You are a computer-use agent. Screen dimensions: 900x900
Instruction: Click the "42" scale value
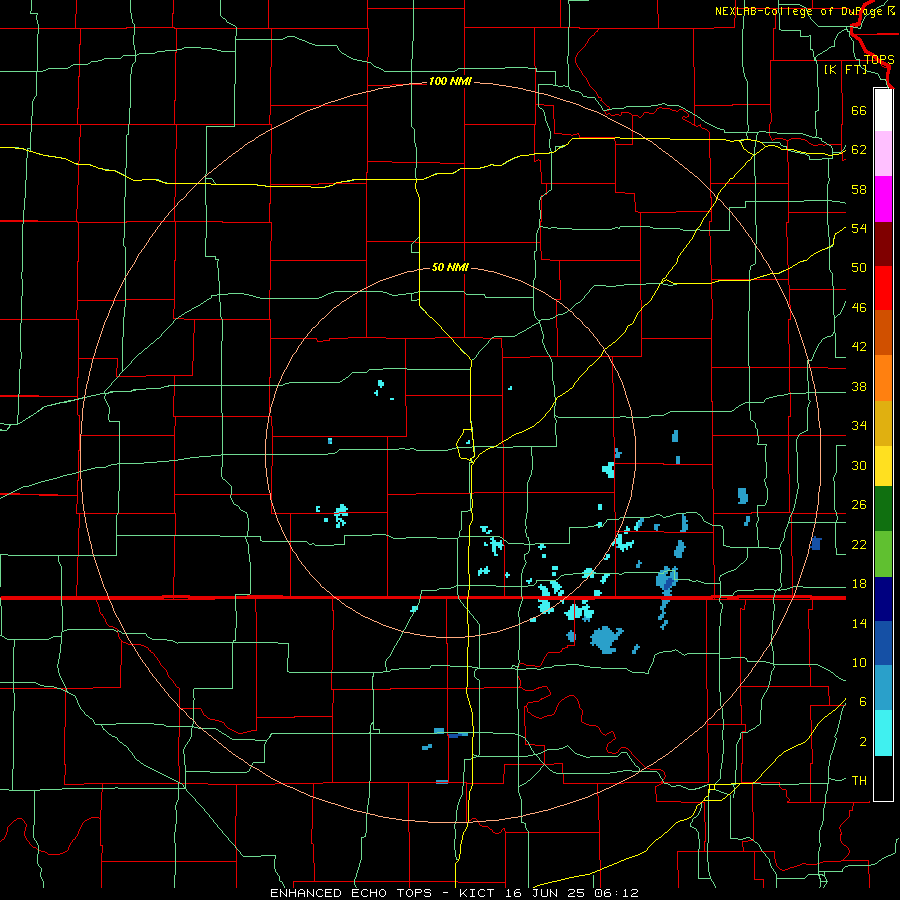(859, 347)
